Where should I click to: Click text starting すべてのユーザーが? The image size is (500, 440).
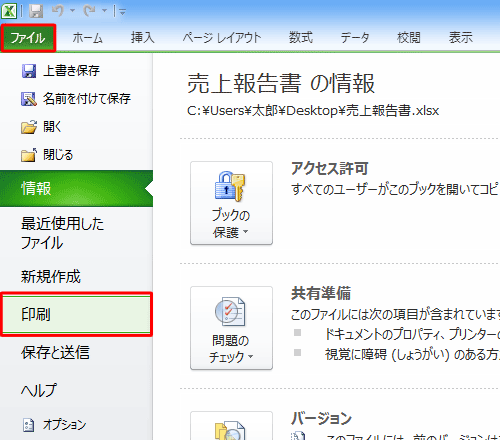coord(395,189)
